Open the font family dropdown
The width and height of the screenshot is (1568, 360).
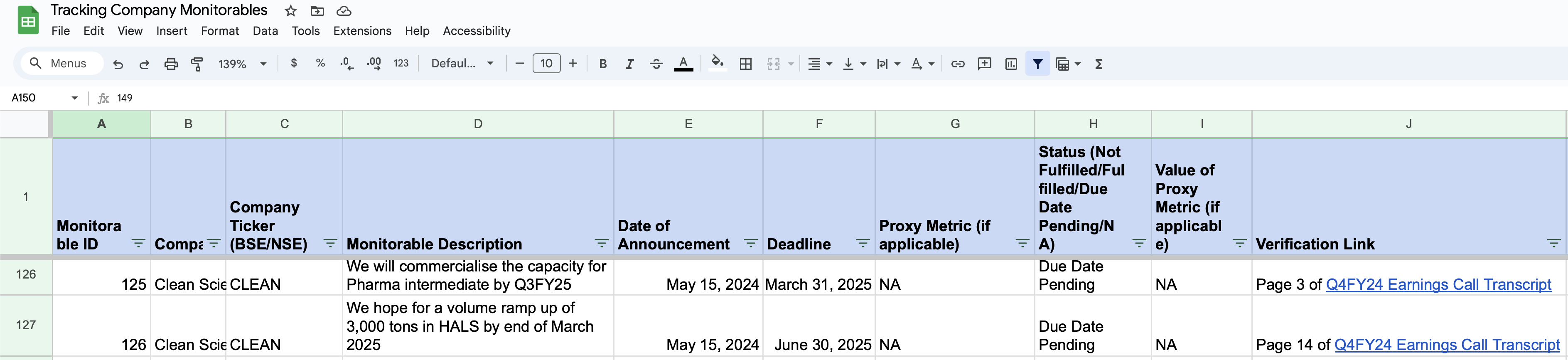[462, 64]
